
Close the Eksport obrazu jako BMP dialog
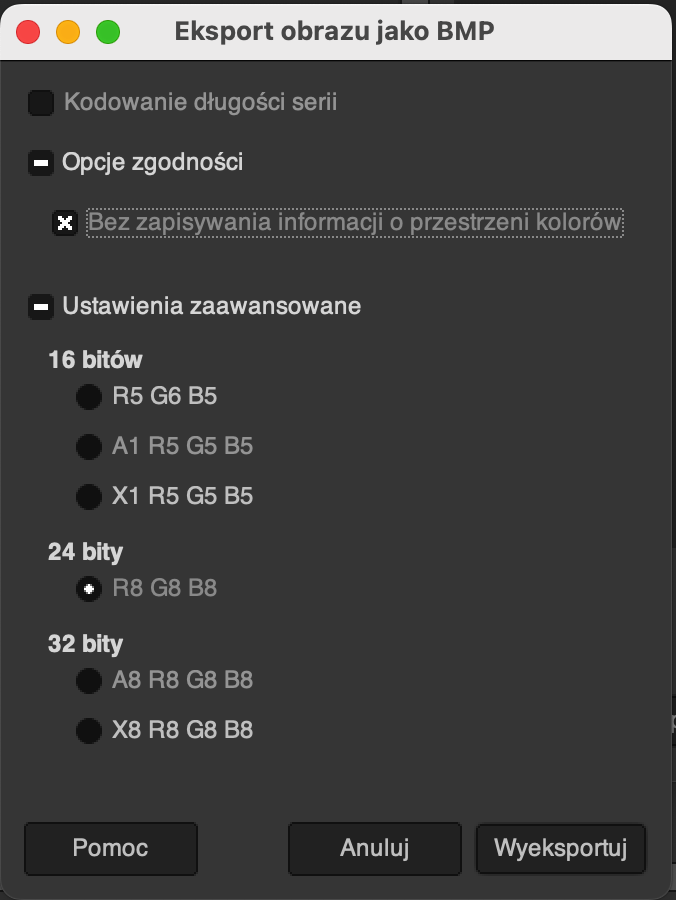28,32
